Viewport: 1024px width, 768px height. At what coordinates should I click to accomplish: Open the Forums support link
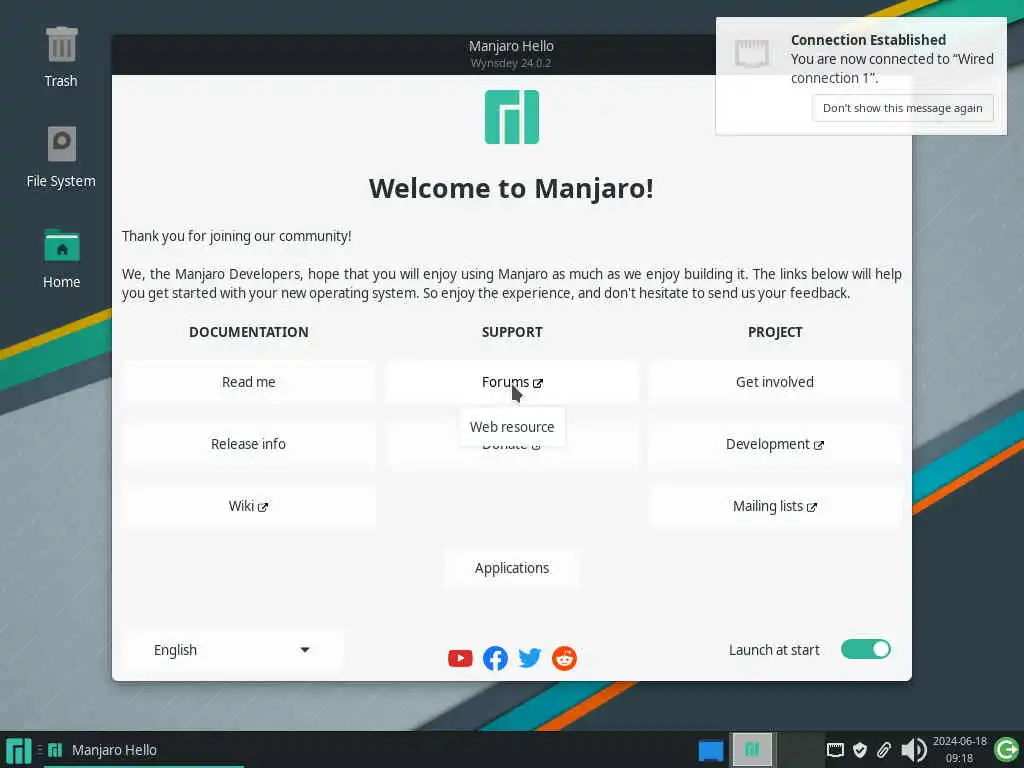tap(512, 382)
